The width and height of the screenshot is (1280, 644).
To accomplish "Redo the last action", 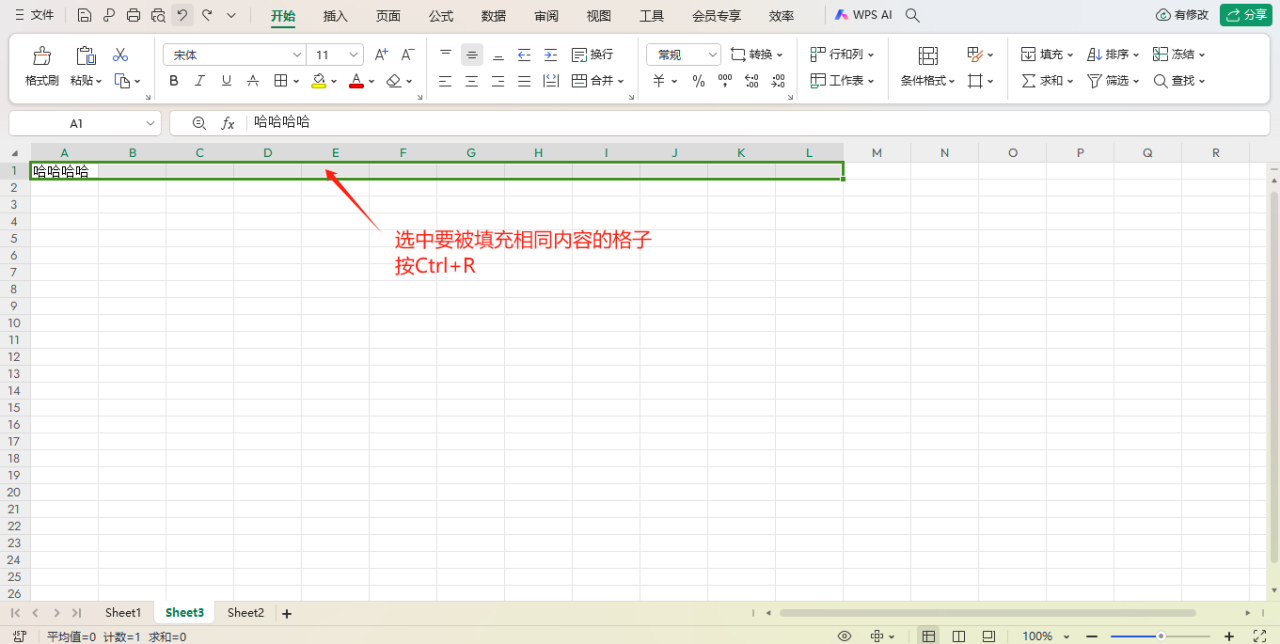I will pos(207,15).
